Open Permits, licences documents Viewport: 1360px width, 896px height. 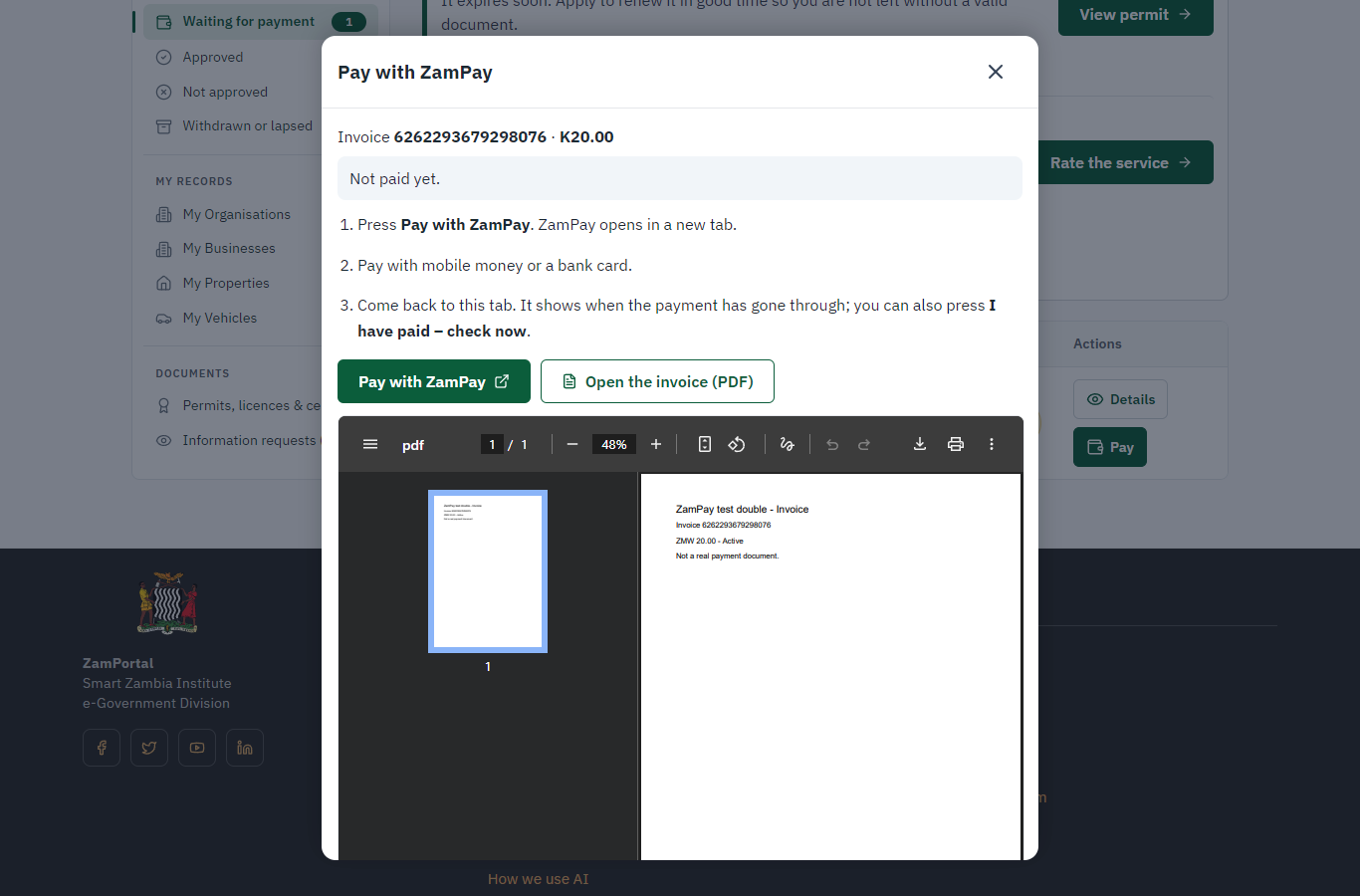point(239,405)
